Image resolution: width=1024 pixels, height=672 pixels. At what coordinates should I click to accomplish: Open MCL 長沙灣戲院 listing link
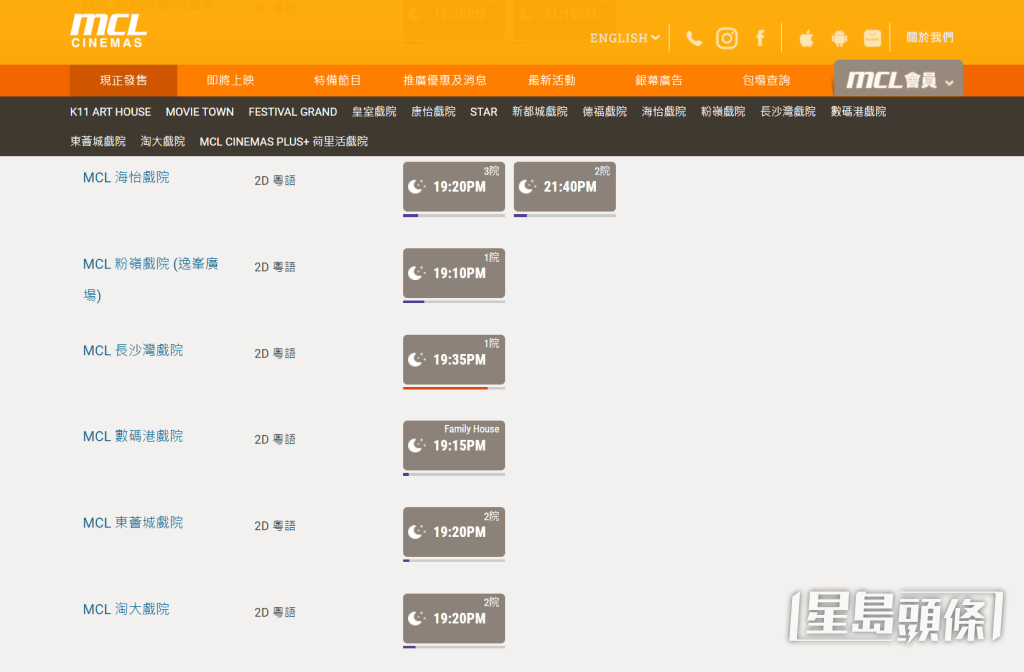click(x=133, y=351)
